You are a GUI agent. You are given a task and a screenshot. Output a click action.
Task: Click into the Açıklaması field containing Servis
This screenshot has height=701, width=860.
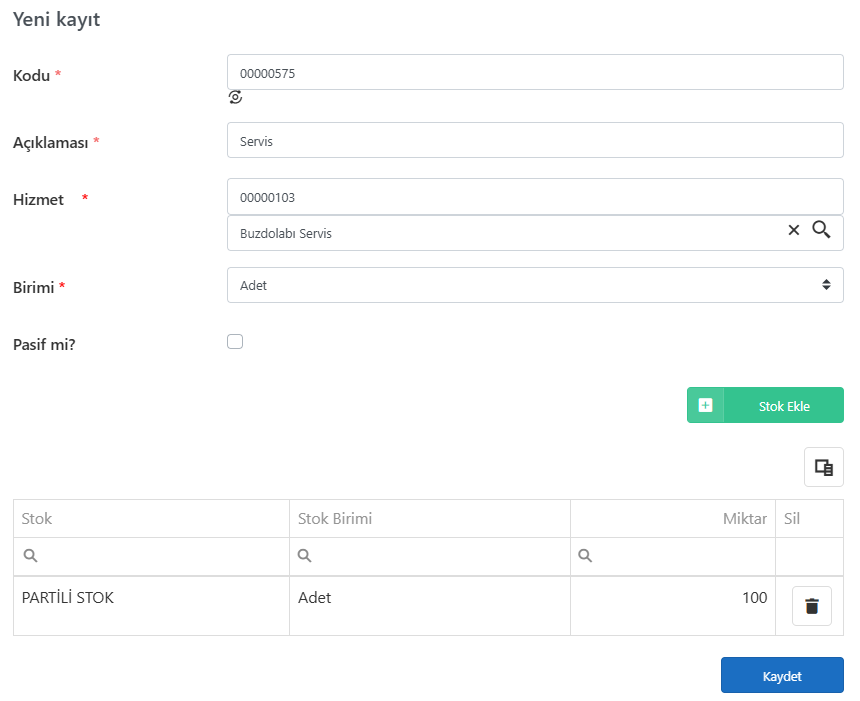point(535,140)
